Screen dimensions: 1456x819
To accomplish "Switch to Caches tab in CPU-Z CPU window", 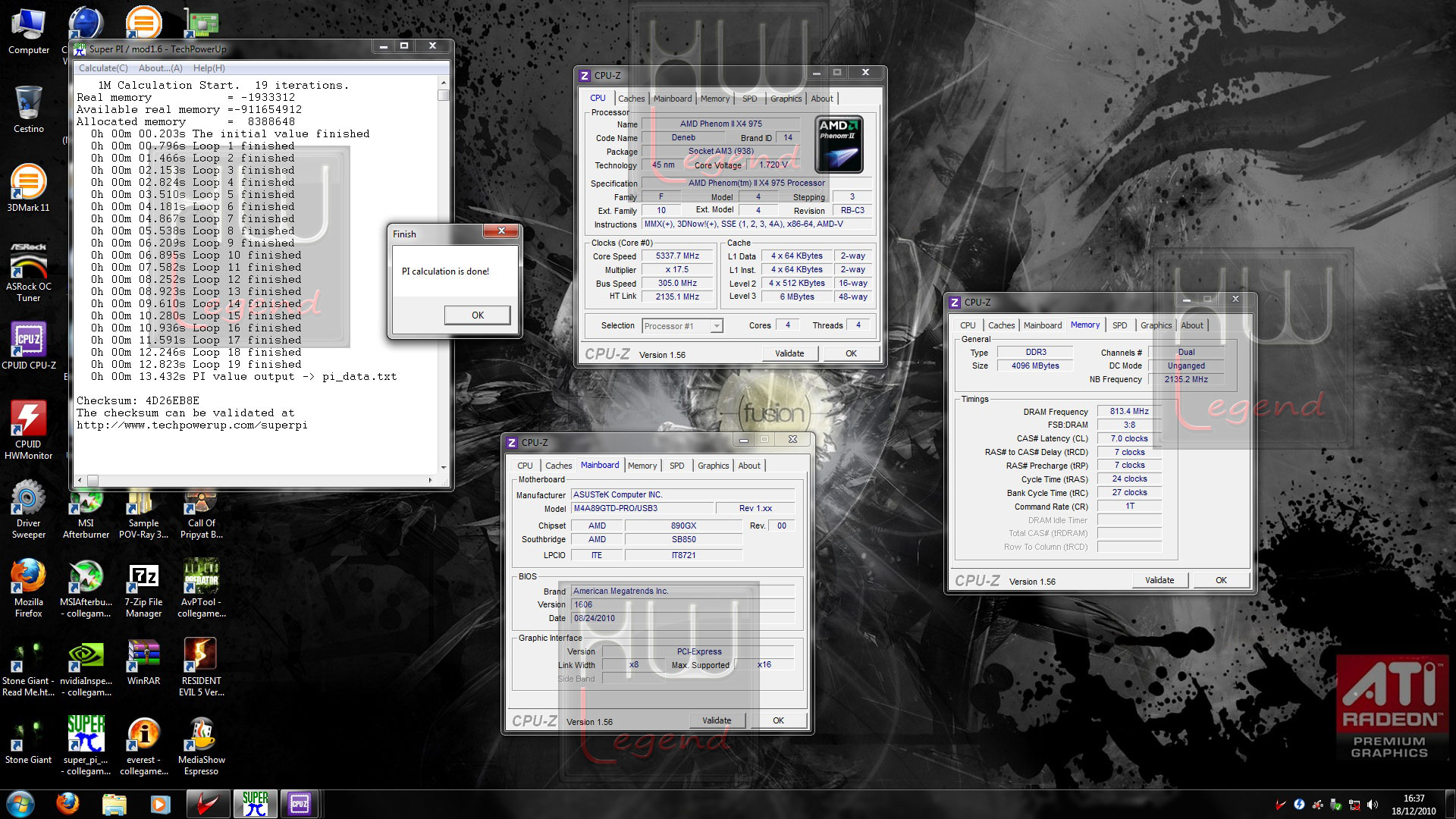I will click(x=631, y=99).
